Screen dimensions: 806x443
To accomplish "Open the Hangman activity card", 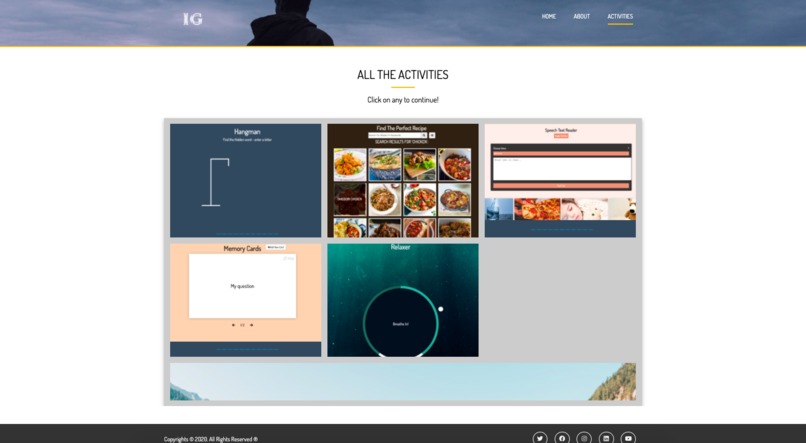I will [x=246, y=180].
